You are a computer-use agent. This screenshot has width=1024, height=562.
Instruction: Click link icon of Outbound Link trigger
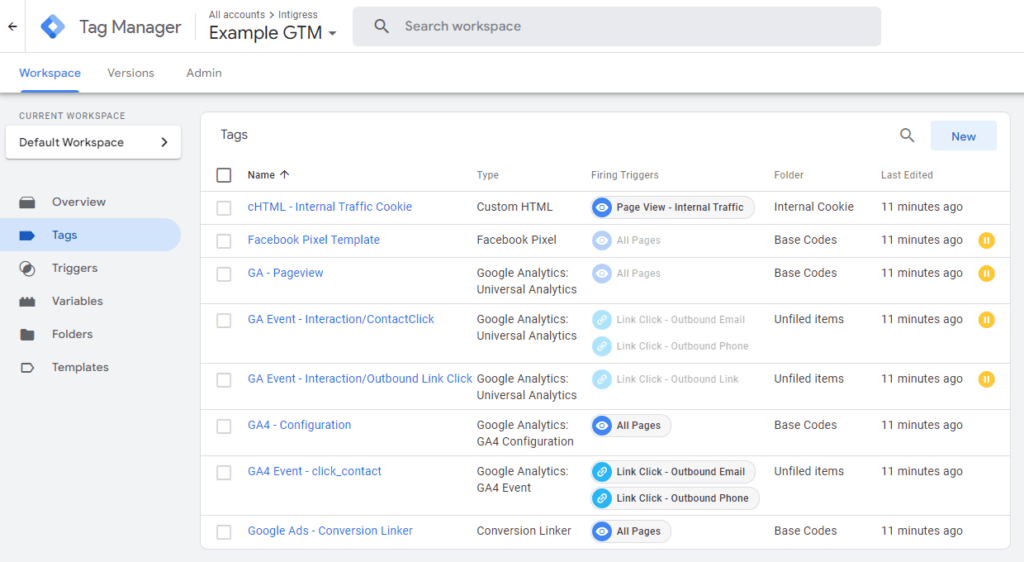click(601, 379)
